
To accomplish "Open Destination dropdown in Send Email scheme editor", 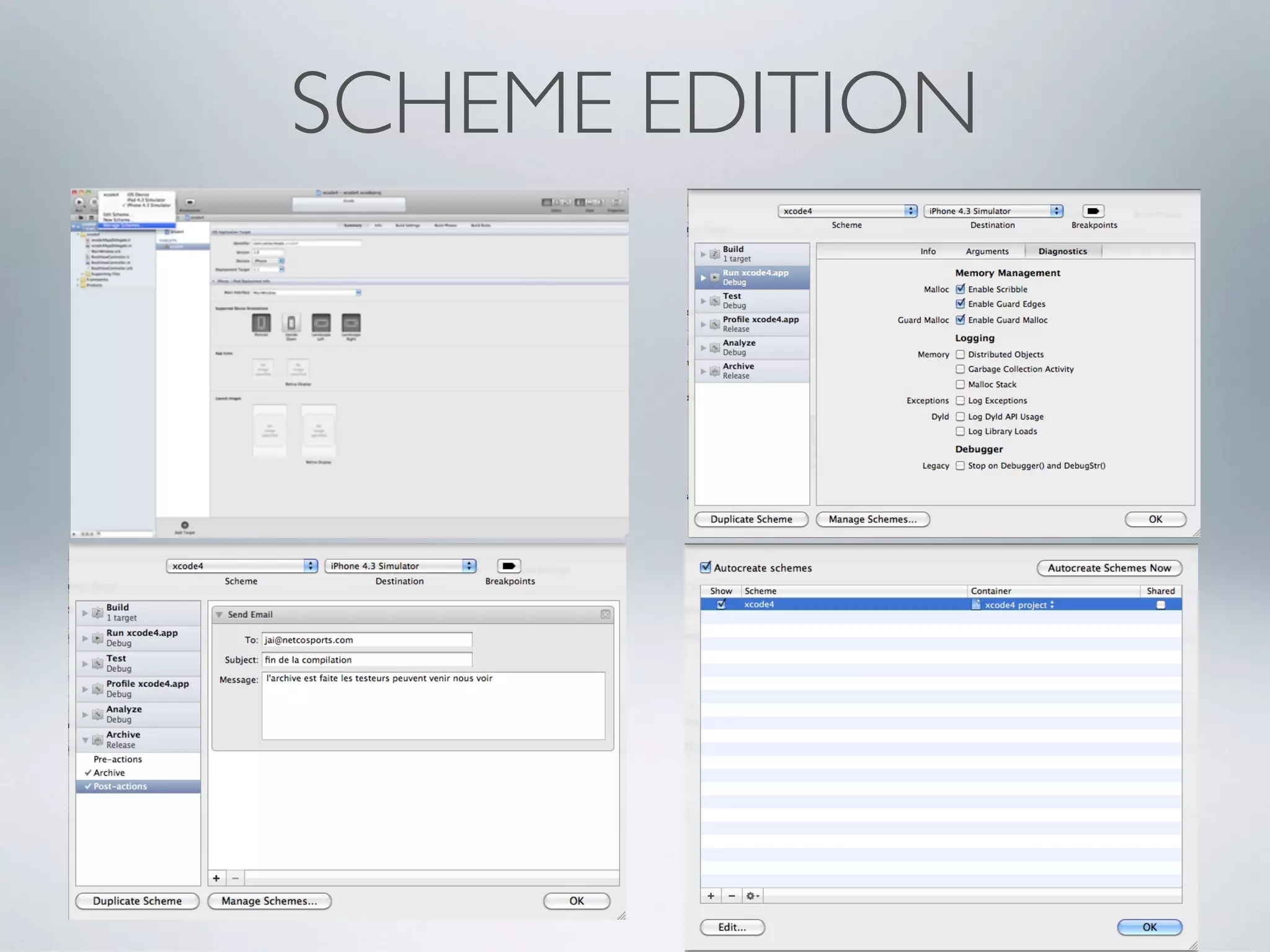I will pyautogui.click(x=401, y=566).
